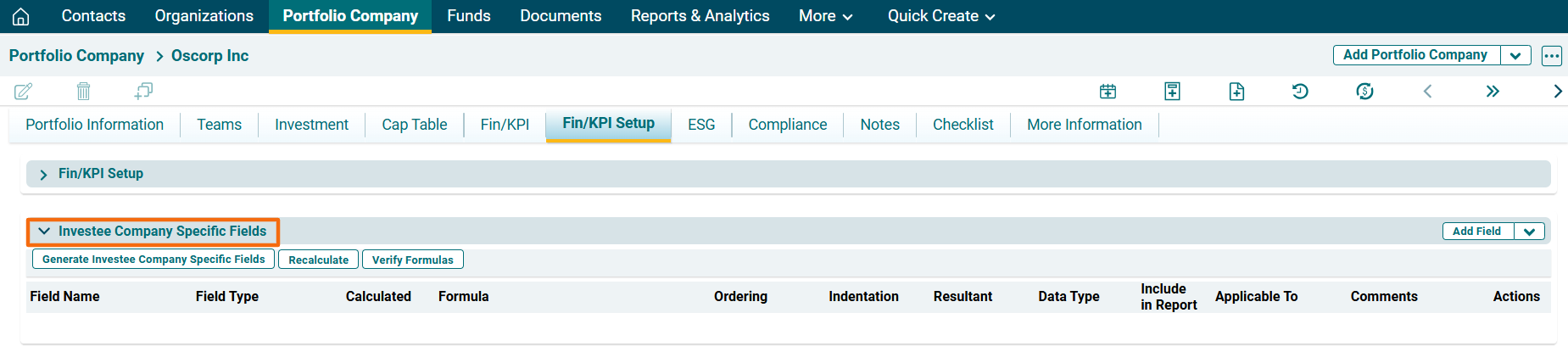Click the home icon in navigation bar
The height and width of the screenshot is (352, 1568).
pos(20,16)
